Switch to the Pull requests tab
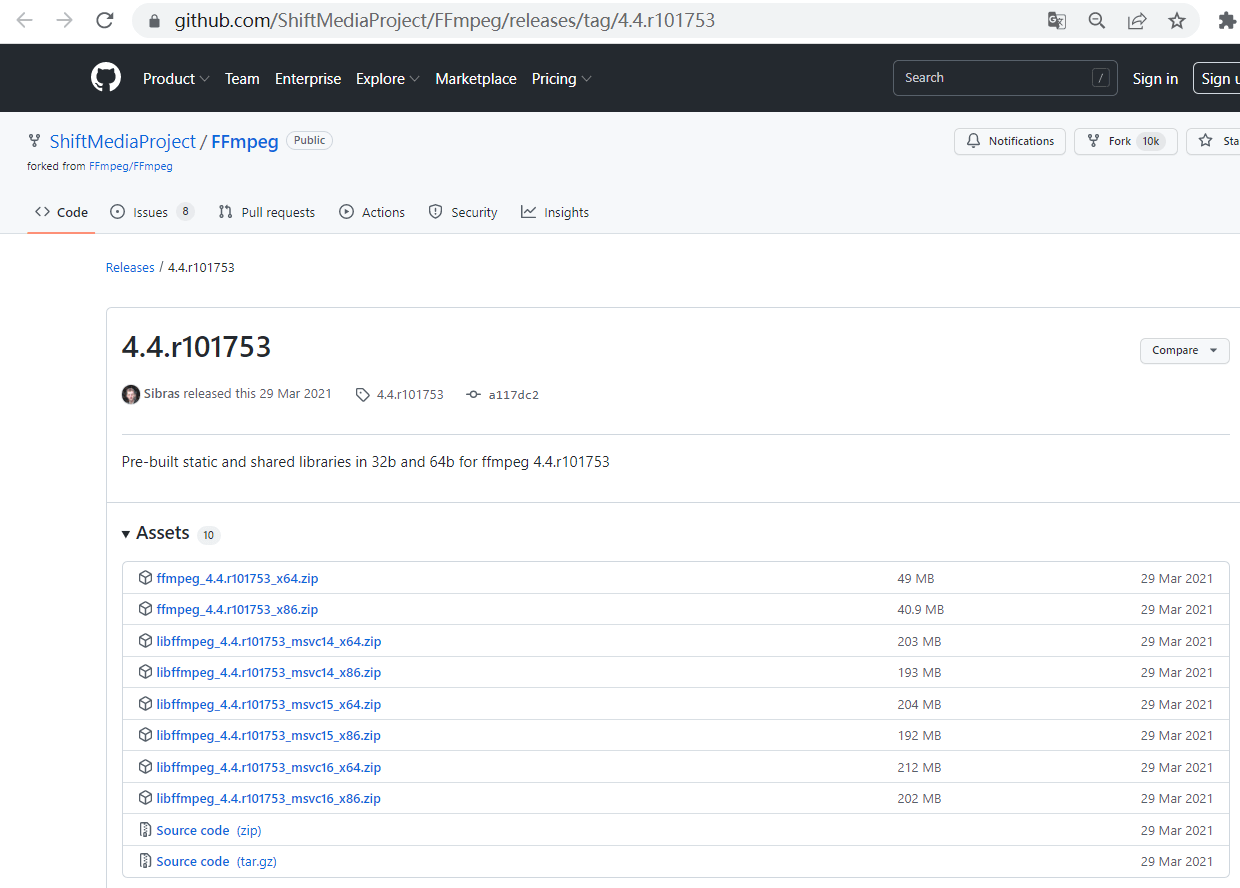The width and height of the screenshot is (1240, 888). pos(267,212)
